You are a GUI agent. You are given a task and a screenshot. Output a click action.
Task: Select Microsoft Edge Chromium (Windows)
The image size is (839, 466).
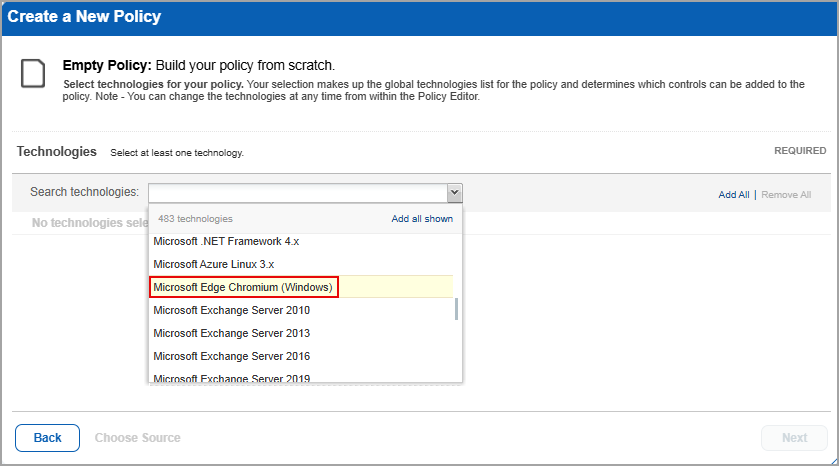click(243, 287)
